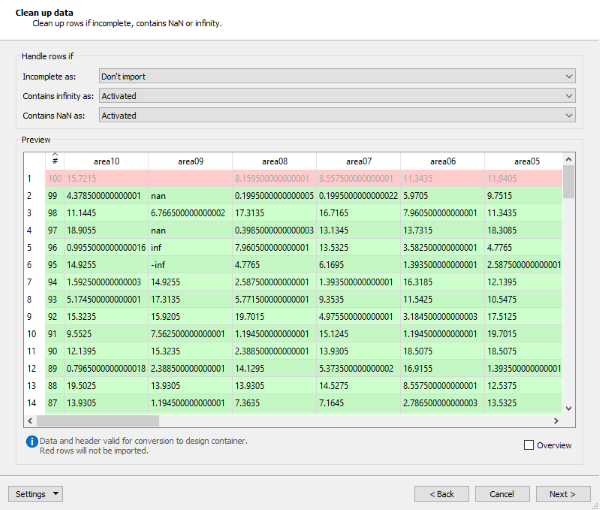Toggle the Overview checkbox
The image size is (600, 510).
tap(529, 445)
